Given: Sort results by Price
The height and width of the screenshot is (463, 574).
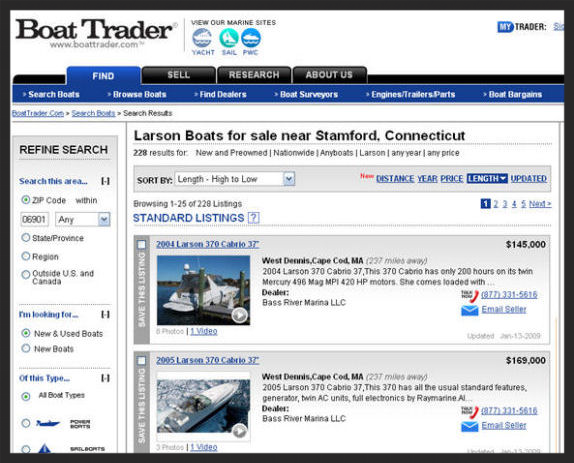Looking at the screenshot, I should 452,179.
